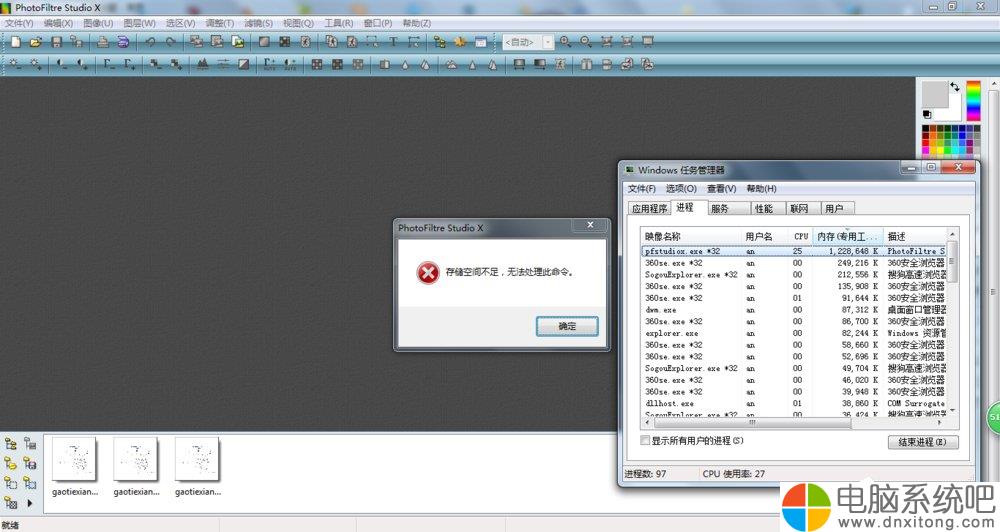Select the dllhost.exe process row
The width and height of the screenshot is (1000, 532).
793,403
